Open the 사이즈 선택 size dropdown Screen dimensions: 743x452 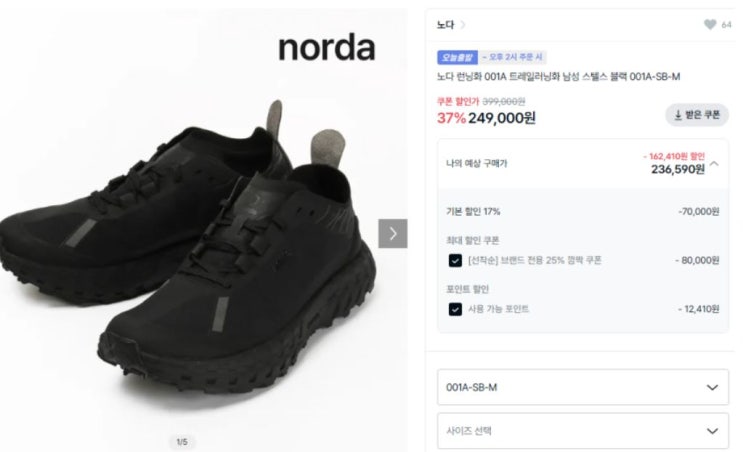(583, 431)
